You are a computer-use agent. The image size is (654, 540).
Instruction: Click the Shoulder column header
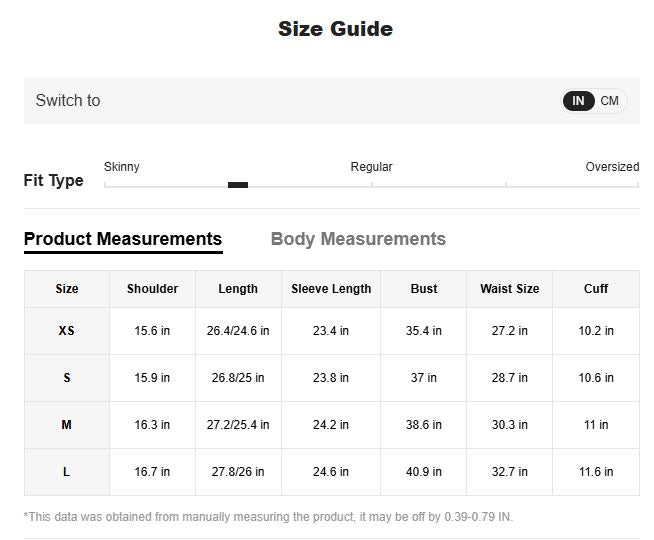coord(152,289)
